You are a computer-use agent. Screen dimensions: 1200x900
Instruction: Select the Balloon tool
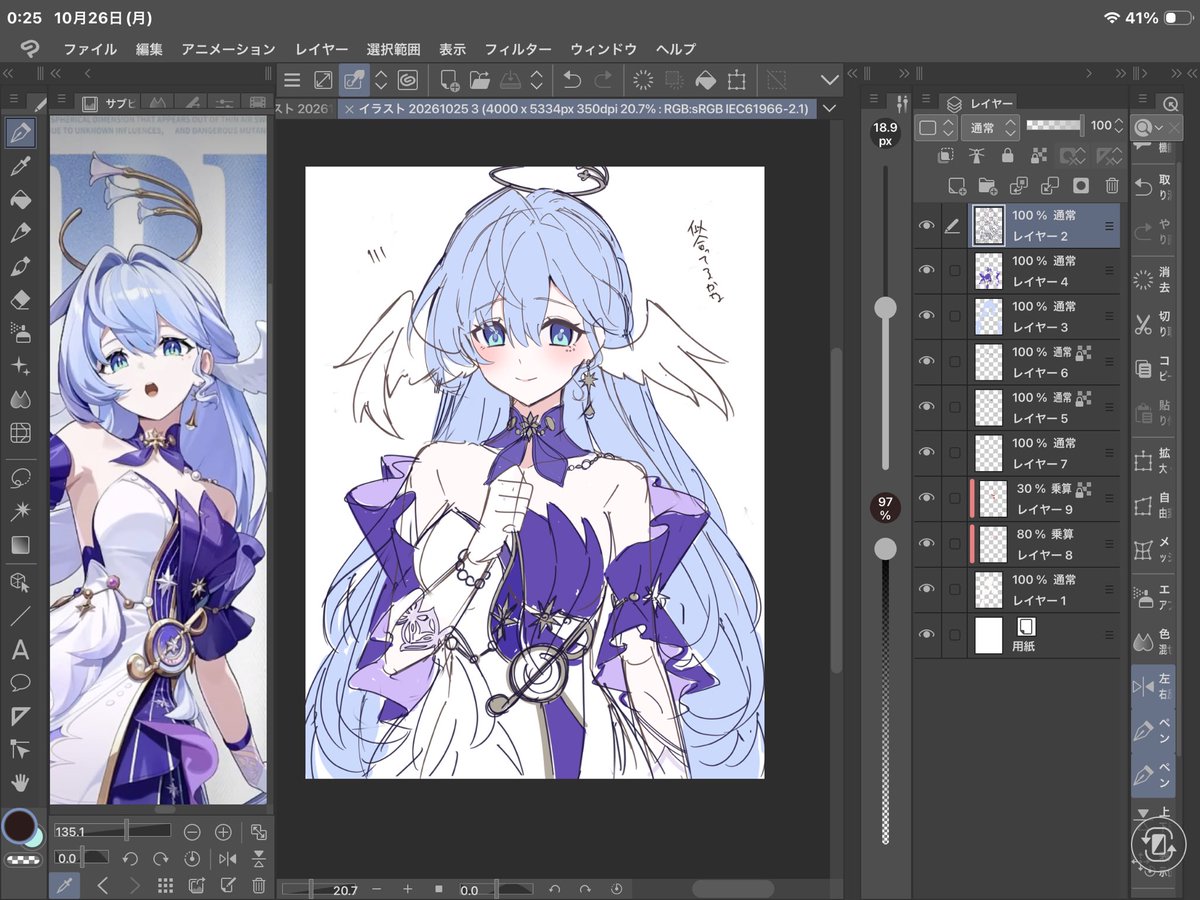pyautogui.click(x=20, y=683)
